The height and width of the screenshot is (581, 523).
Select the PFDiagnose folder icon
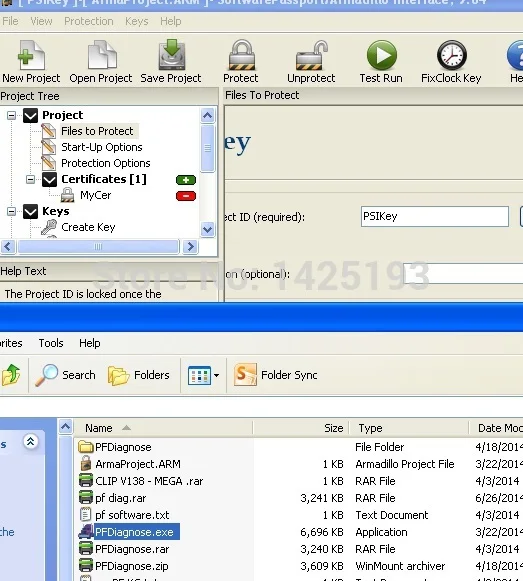click(86, 447)
